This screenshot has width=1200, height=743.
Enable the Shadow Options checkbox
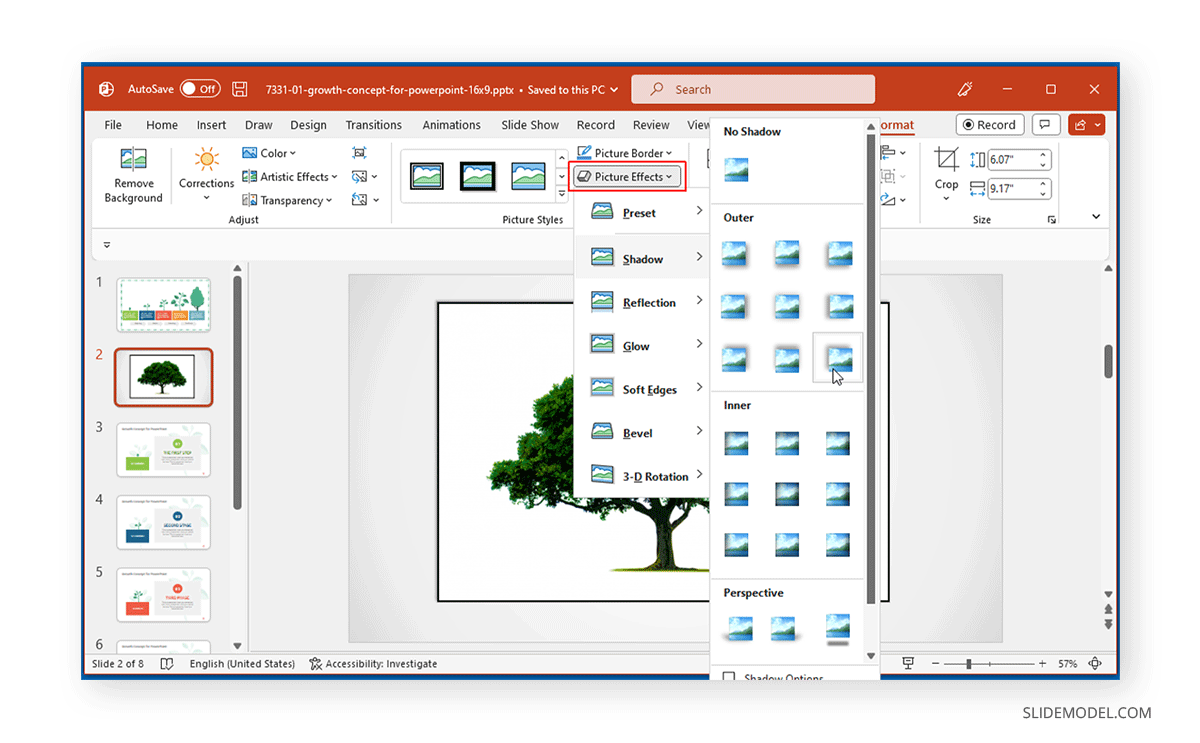(729, 677)
